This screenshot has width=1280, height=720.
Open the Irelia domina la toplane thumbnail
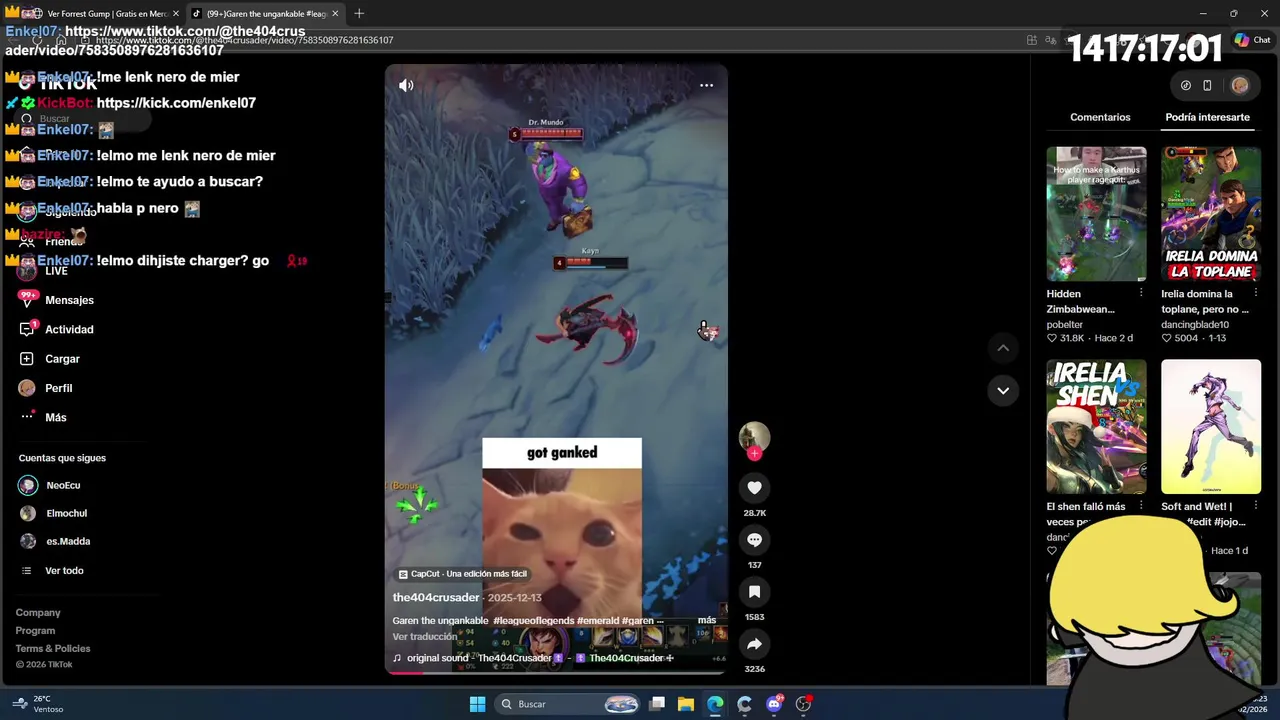1211,214
